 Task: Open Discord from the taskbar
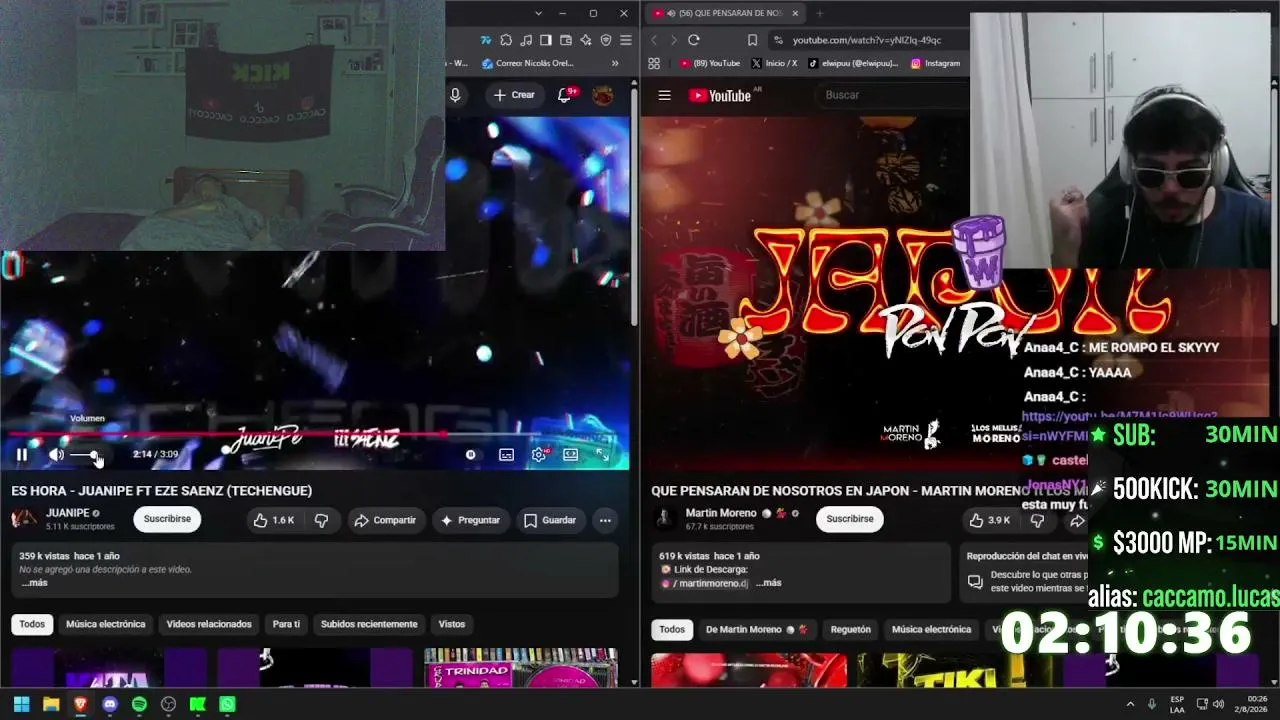pos(110,704)
